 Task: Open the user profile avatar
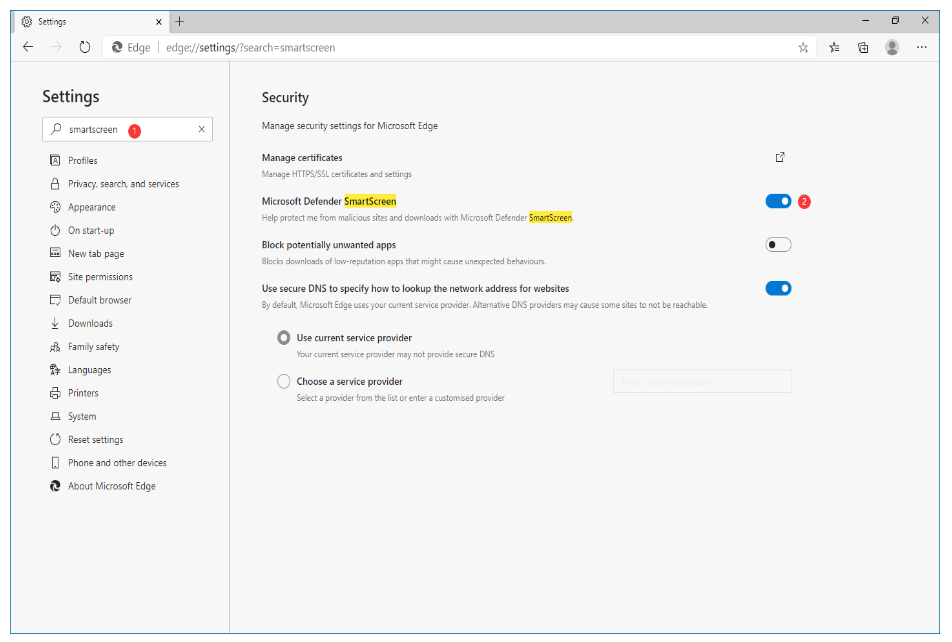coord(892,47)
